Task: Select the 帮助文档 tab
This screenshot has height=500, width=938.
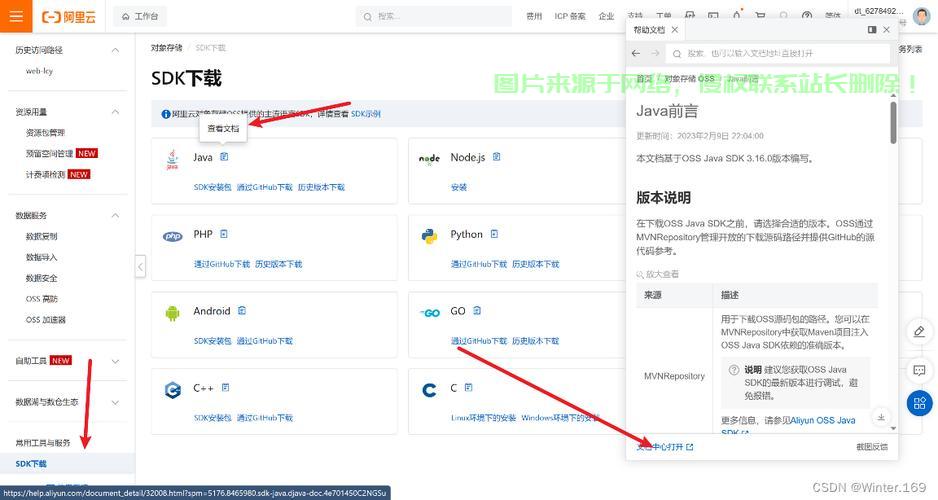Action: [x=649, y=29]
